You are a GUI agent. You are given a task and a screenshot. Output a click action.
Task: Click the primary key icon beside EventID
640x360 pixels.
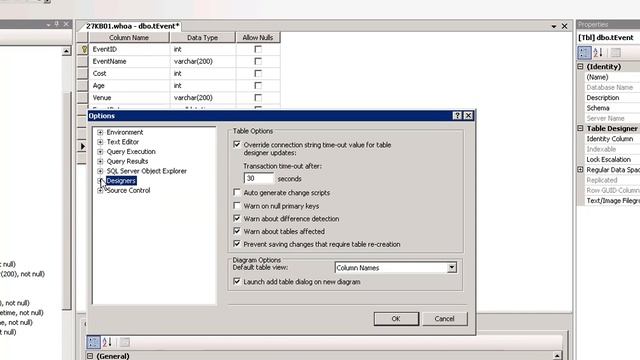84,49
